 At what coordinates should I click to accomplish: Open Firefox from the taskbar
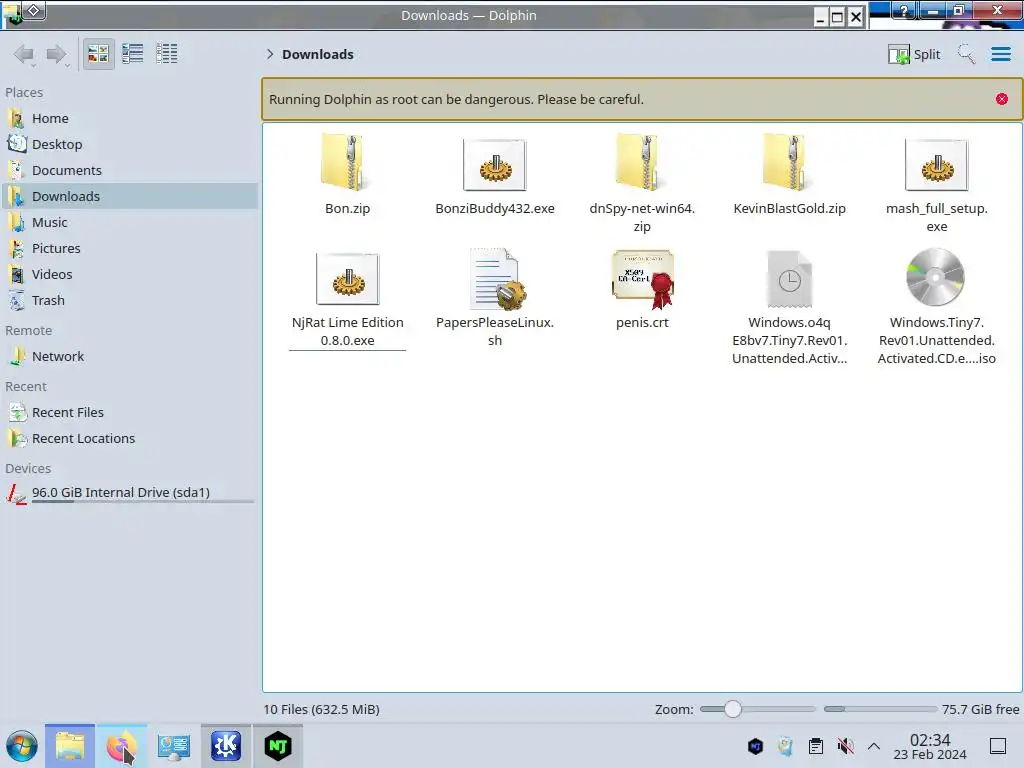coord(121,746)
